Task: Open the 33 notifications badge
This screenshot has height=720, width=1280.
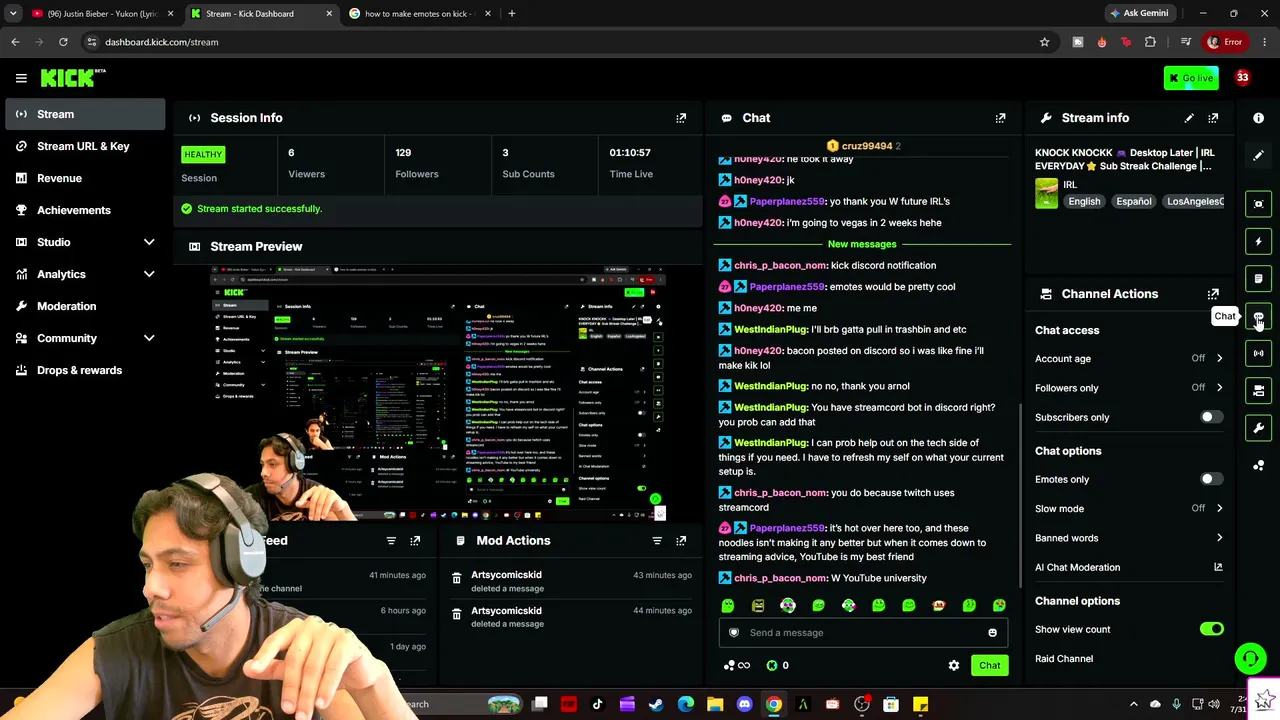Action: 1242,78
